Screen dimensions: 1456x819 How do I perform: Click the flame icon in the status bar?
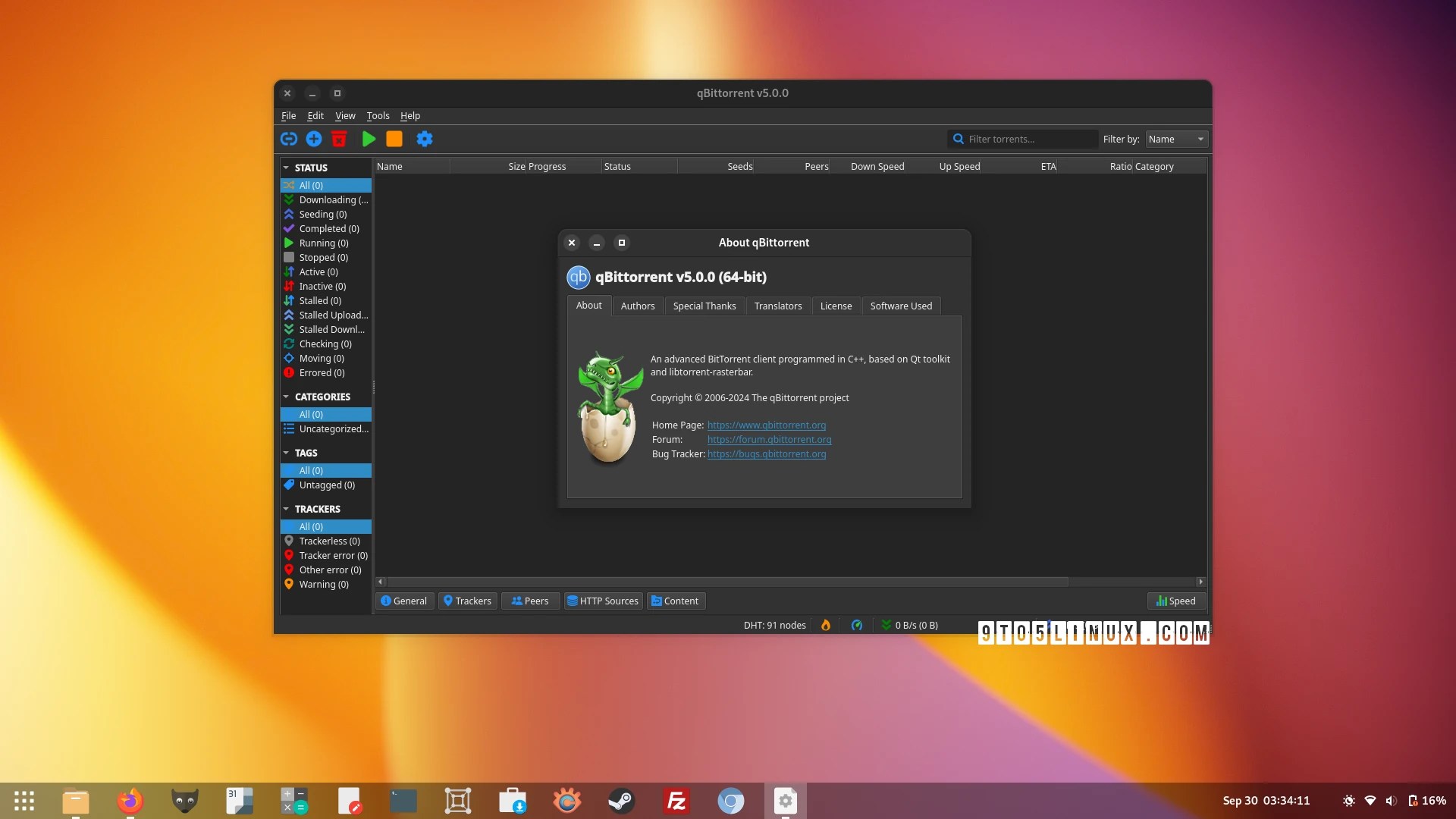[x=826, y=625]
